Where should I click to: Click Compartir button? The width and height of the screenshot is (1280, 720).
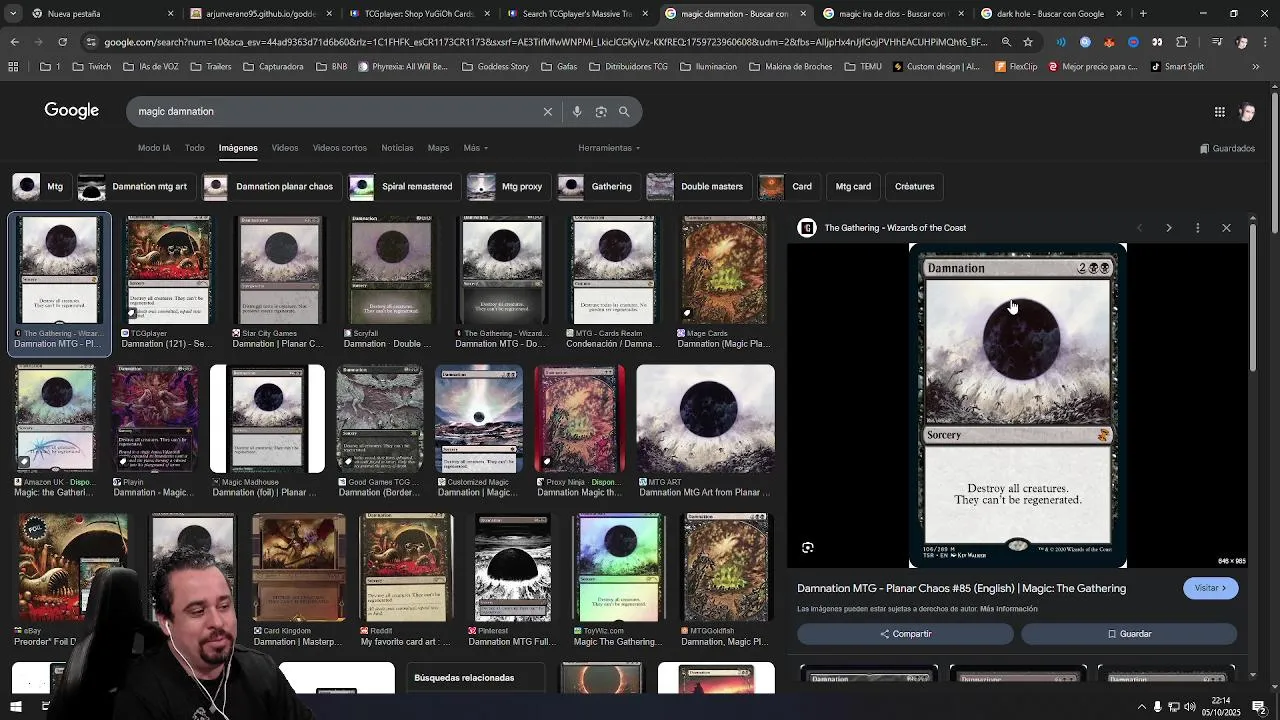[905, 634]
